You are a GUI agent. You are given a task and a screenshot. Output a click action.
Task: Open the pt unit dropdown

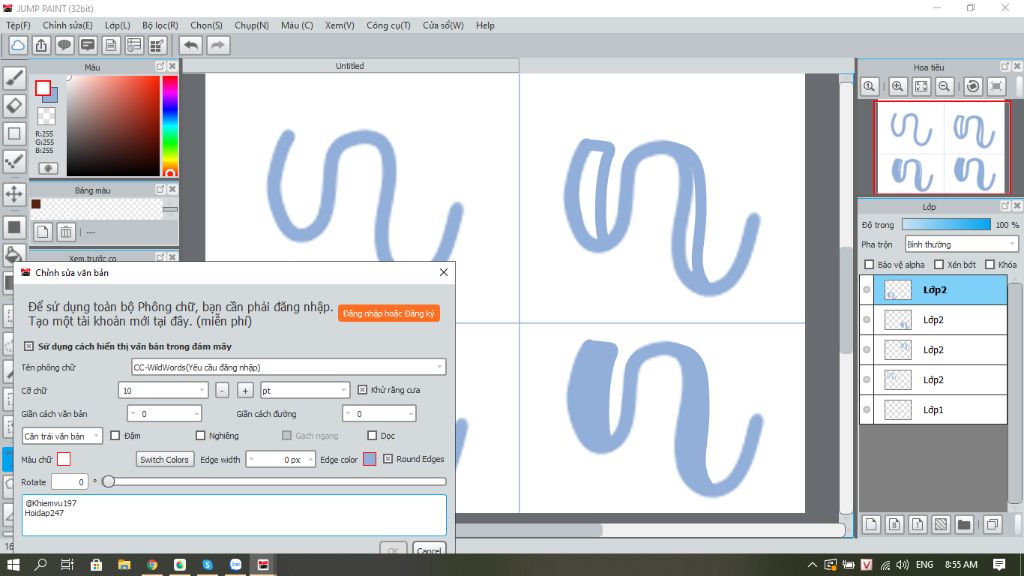coord(304,391)
